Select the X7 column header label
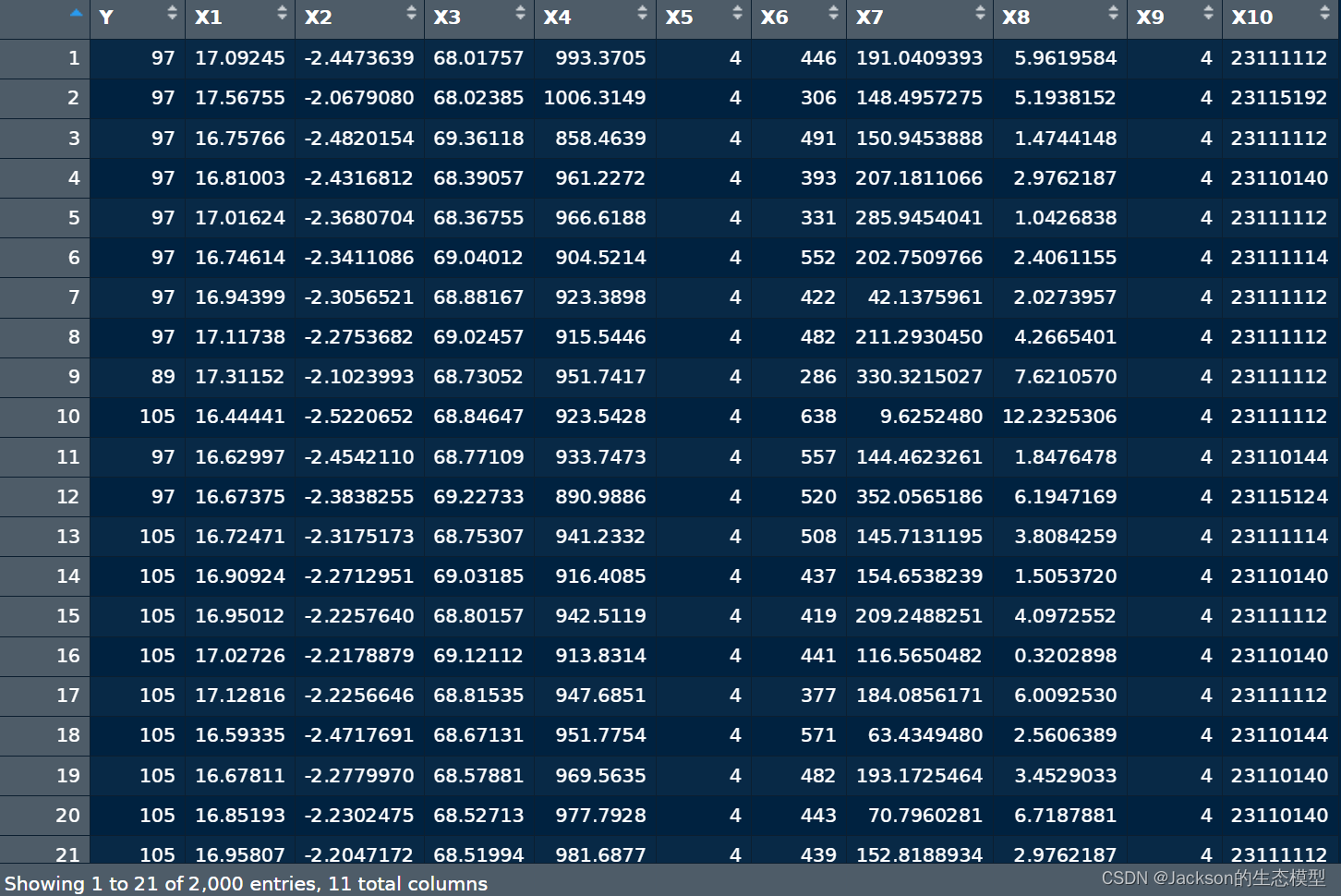Viewport: 1341px width, 896px height. 870,18
